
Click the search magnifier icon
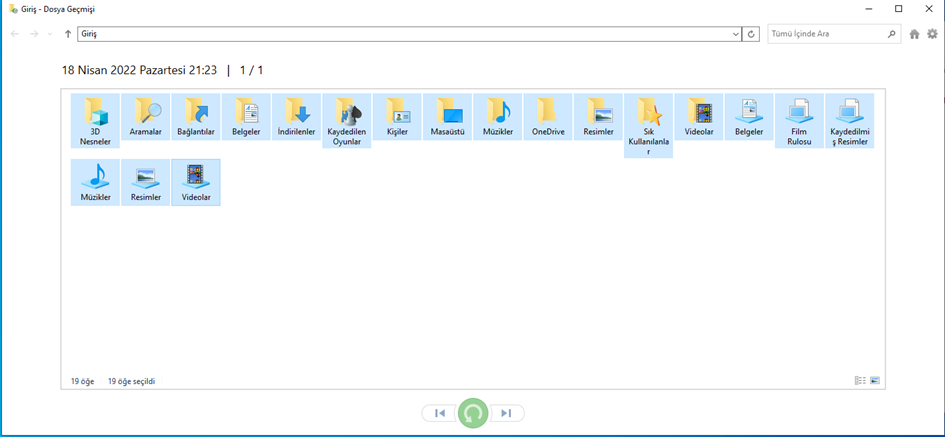coord(892,34)
